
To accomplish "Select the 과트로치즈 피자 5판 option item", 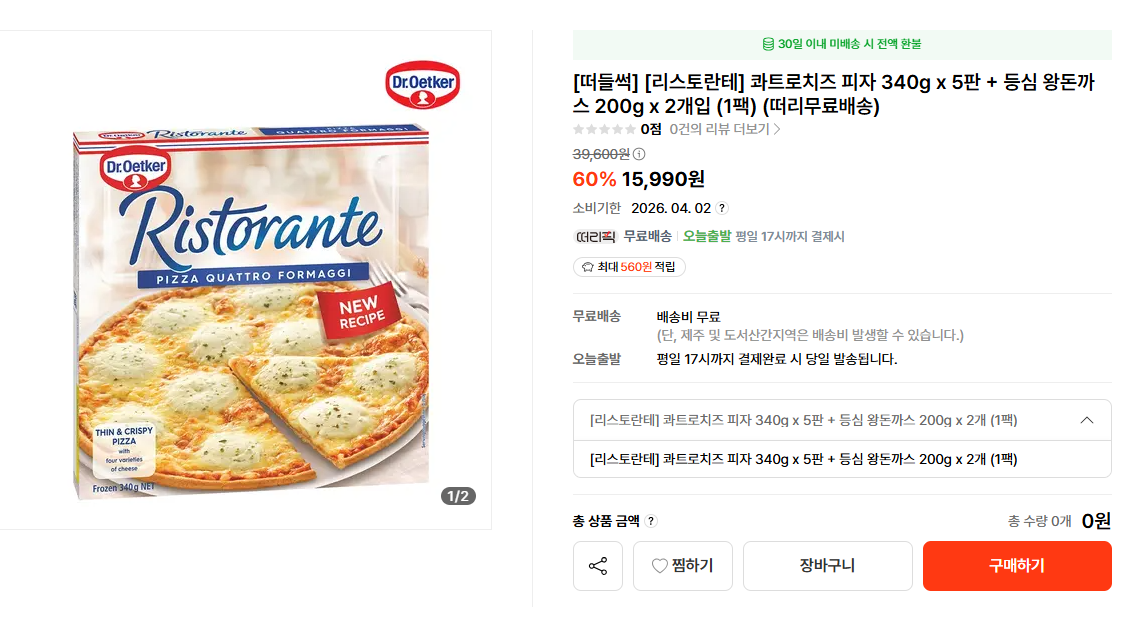I will (x=803, y=459).
